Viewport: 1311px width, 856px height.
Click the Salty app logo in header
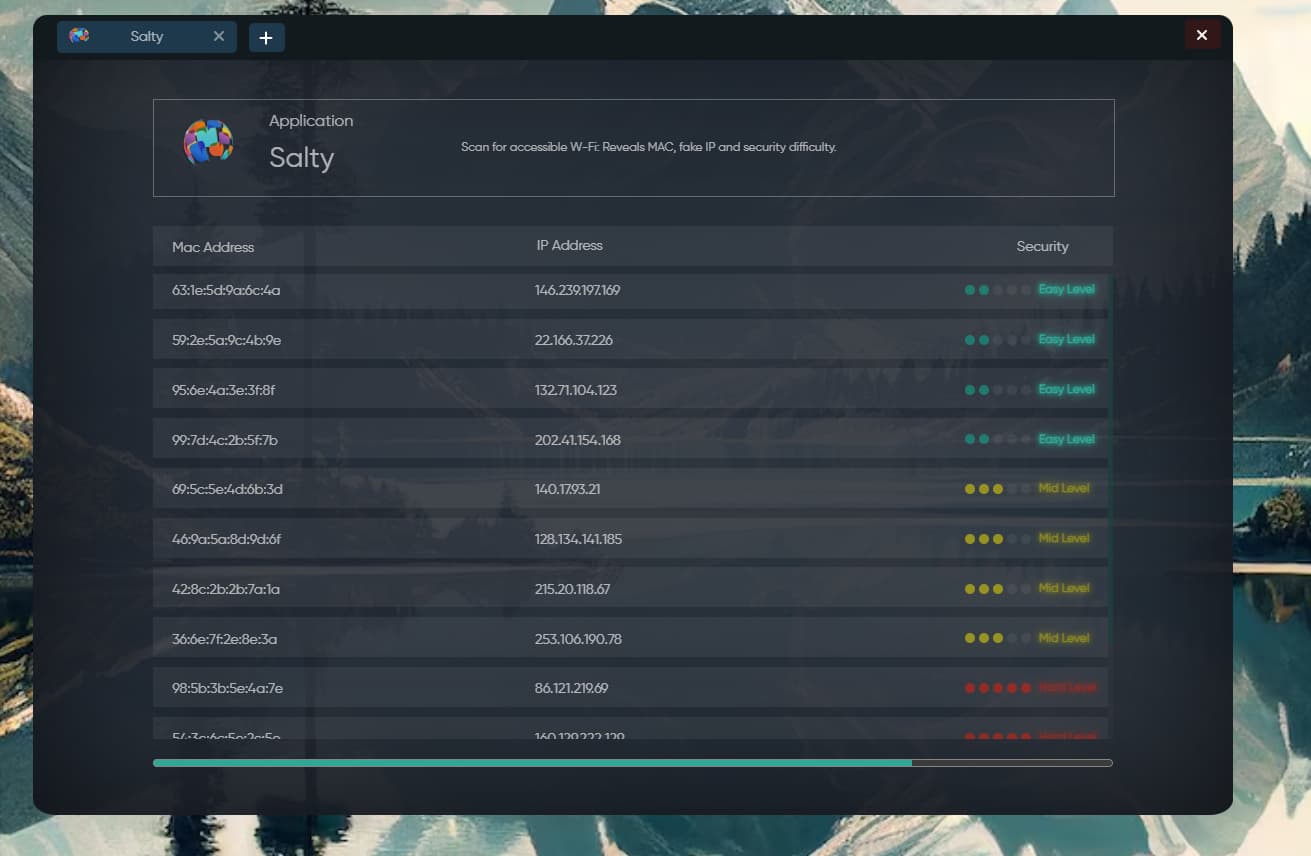click(208, 142)
